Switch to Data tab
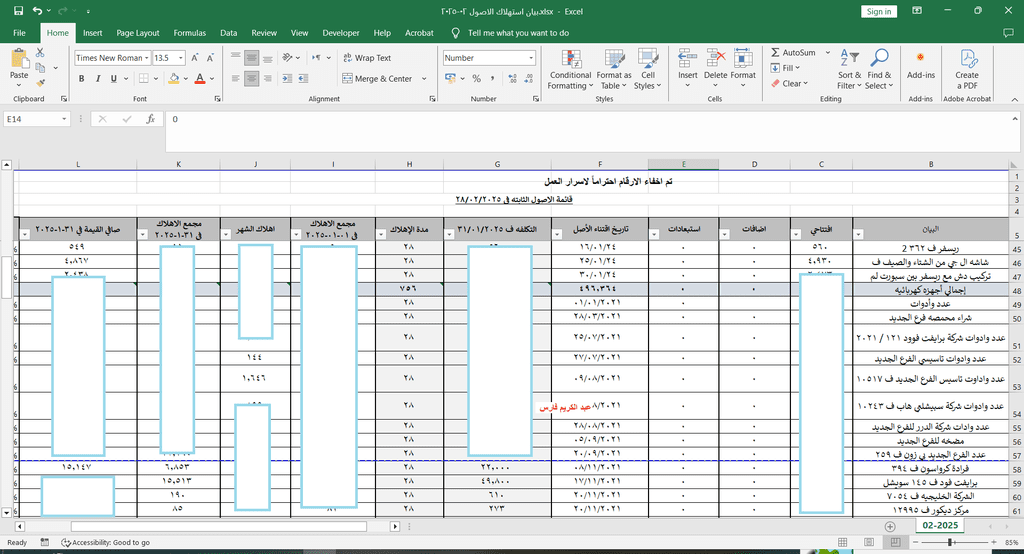The image size is (1024, 554). [x=229, y=33]
